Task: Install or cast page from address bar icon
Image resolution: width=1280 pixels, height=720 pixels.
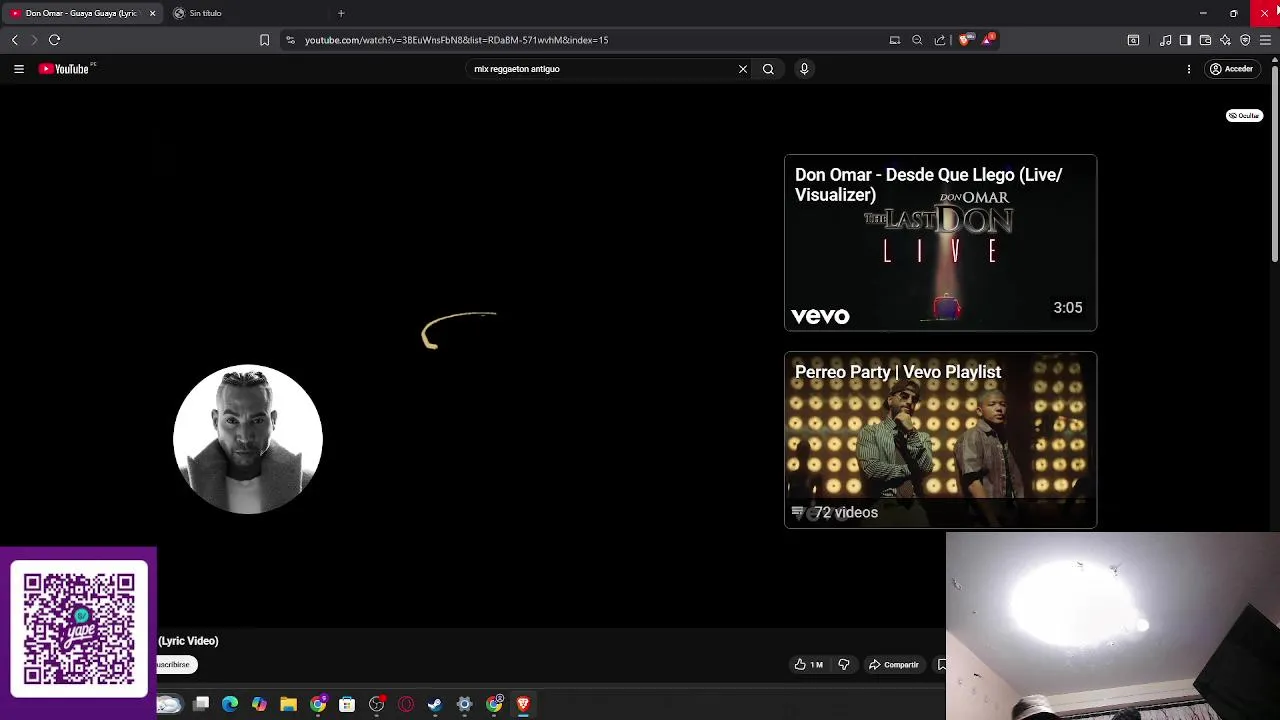Action: 895,40
